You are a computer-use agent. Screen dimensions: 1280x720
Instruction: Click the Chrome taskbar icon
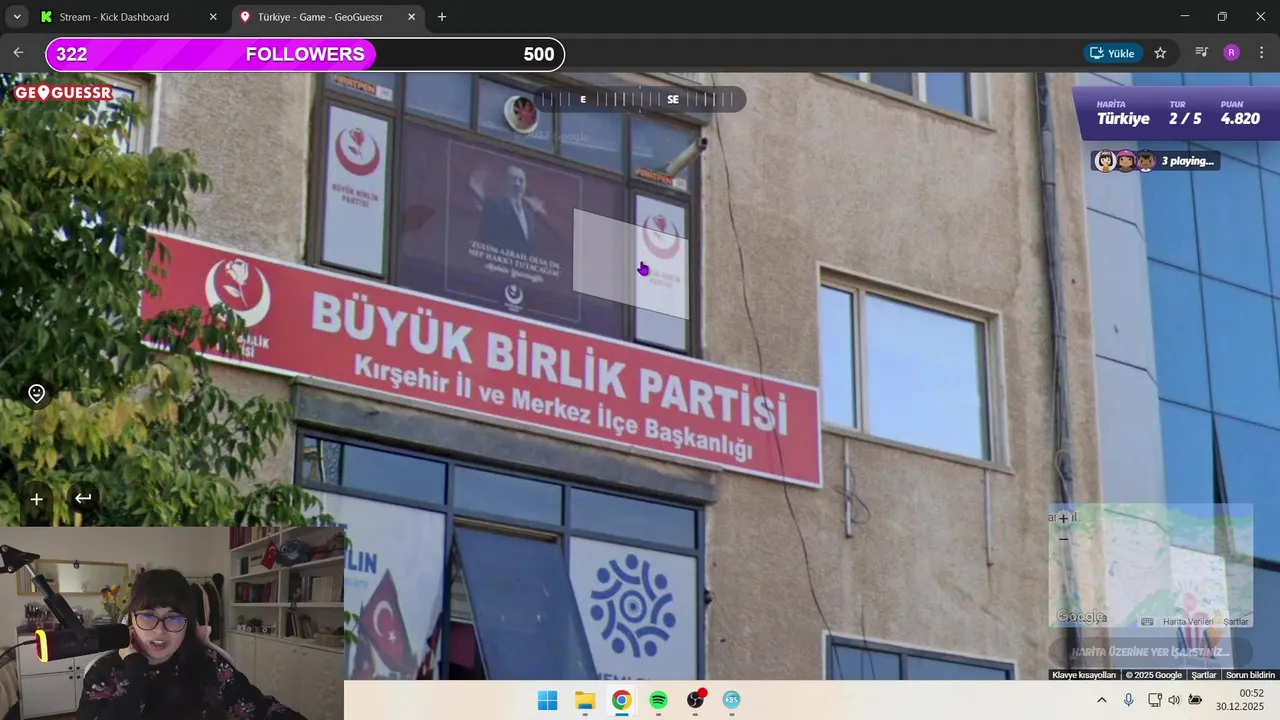pos(621,700)
